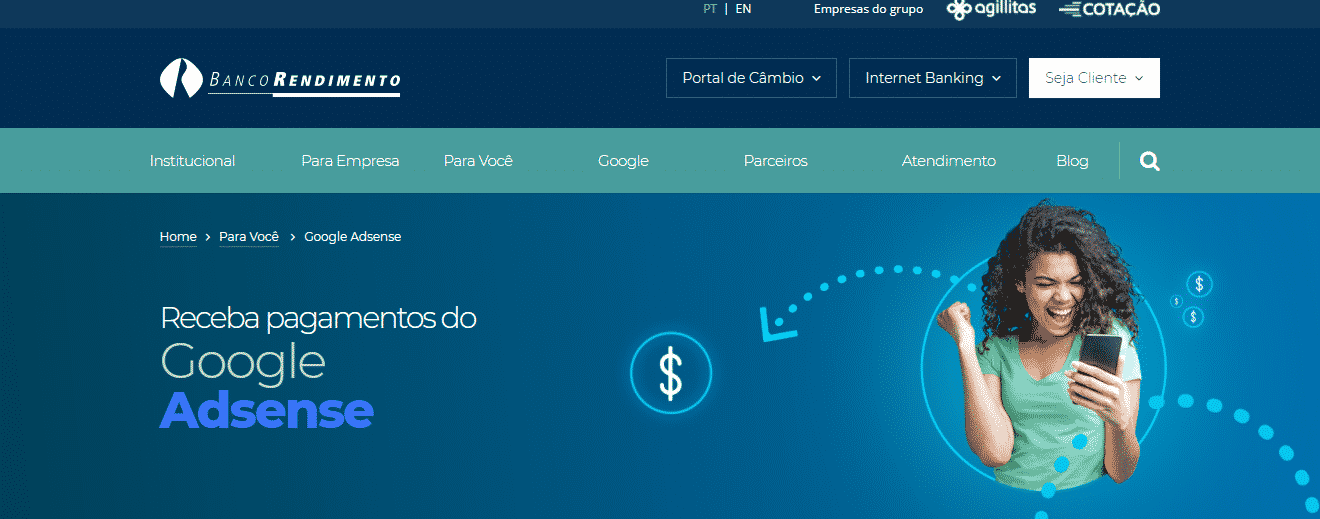The width and height of the screenshot is (1320, 519).
Task: Expand the Internet Banking dropdown
Action: click(x=933, y=78)
